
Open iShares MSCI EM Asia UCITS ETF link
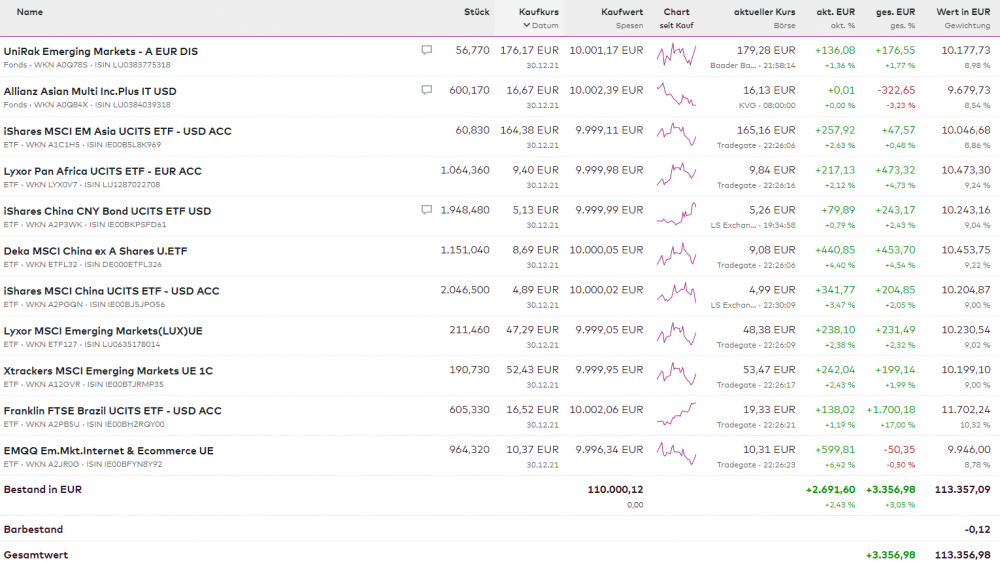117,131
